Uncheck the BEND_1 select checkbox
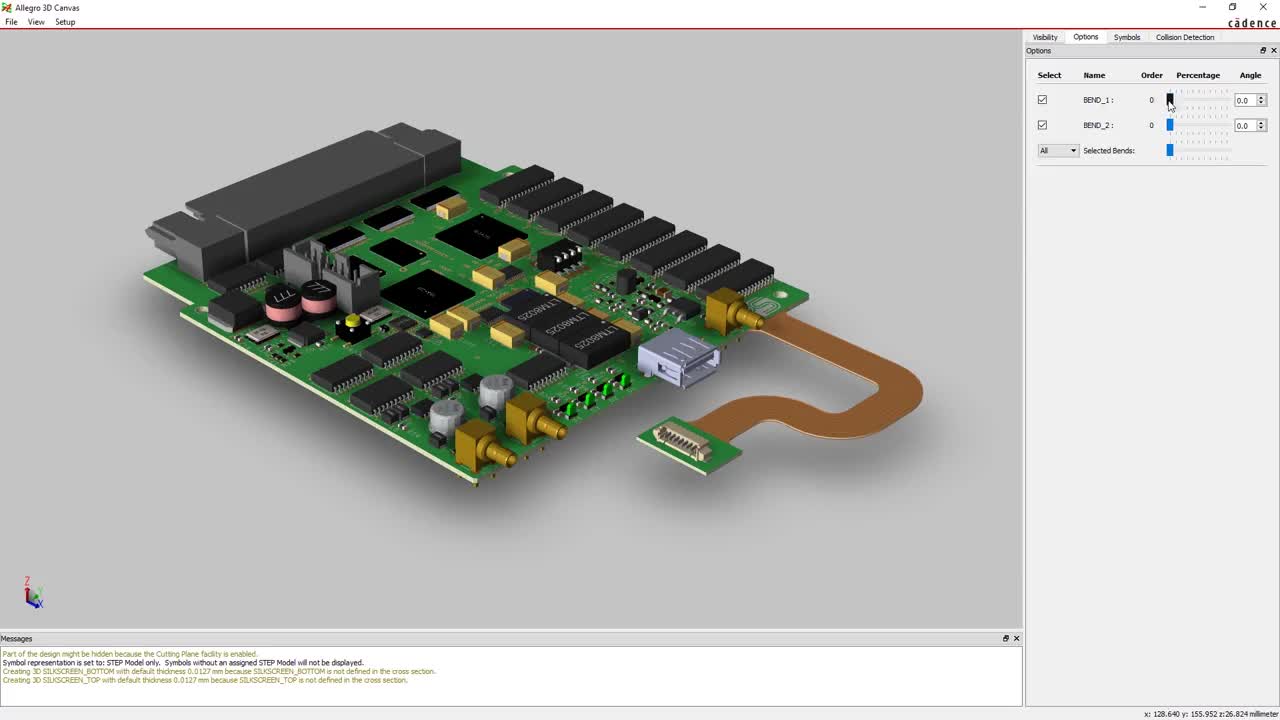 pyautogui.click(x=1042, y=99)
